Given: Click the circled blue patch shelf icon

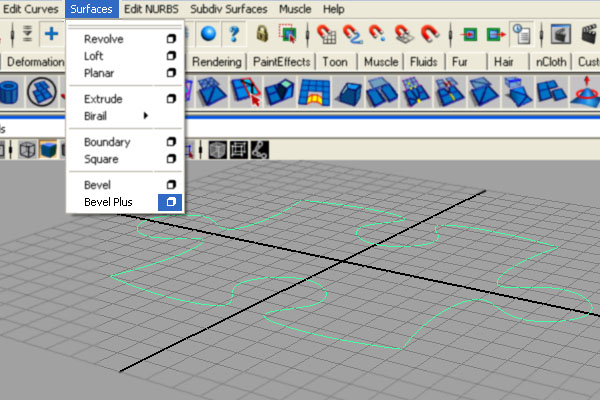Looking at the screenshot, I should (42, 92).
